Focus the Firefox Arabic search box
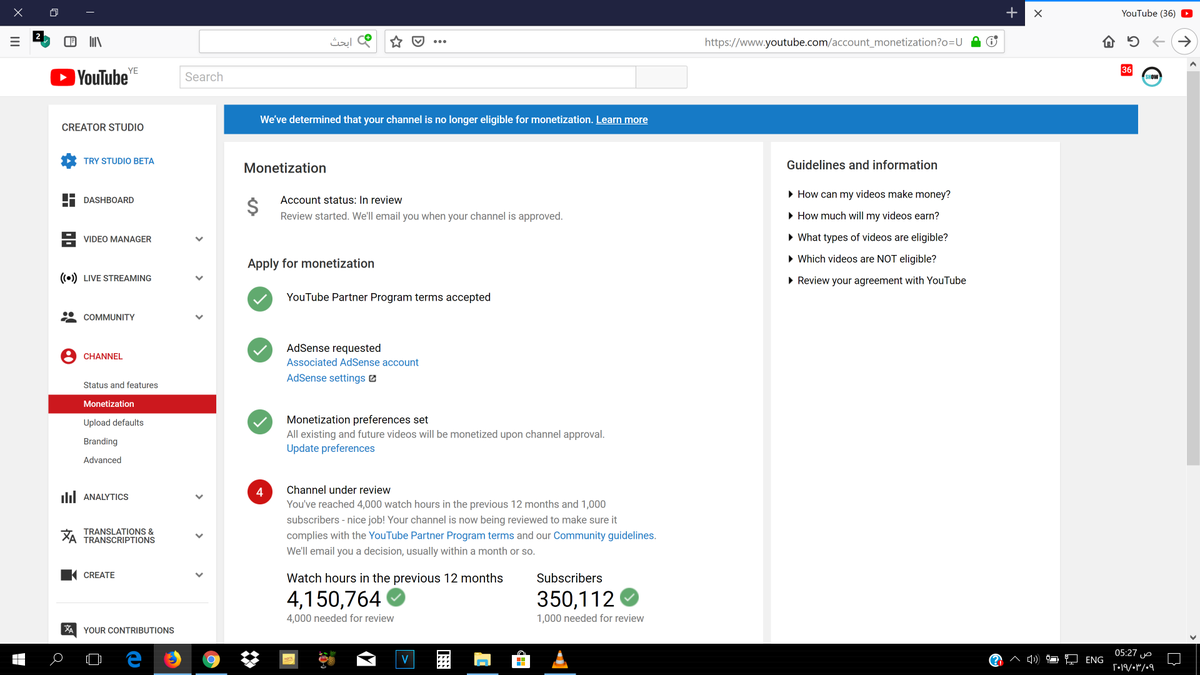Screen dimensions: 1200x675 click(286, 42)
